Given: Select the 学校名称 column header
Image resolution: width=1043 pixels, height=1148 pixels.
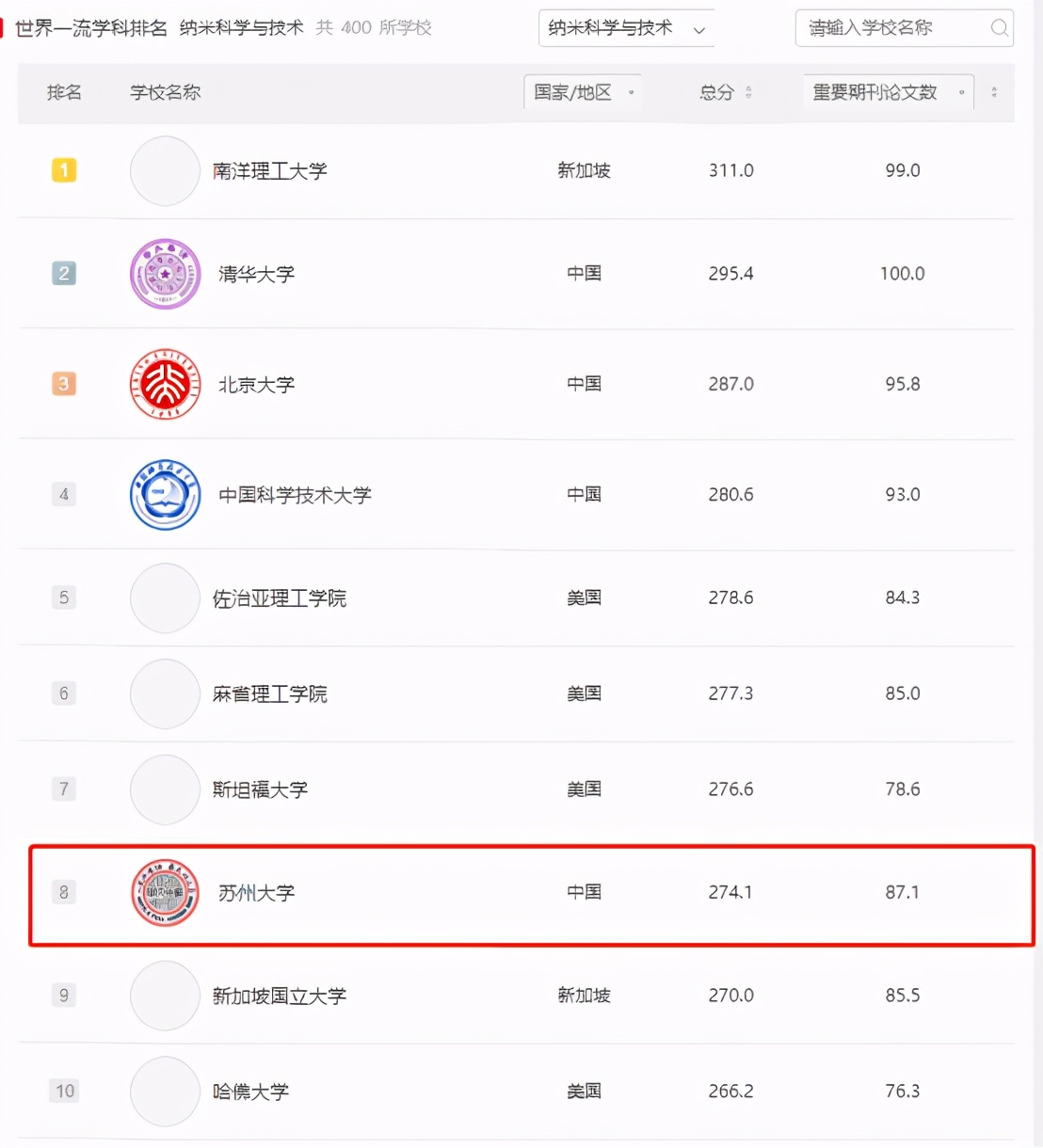Looking at the screenshot, I should click(165, 92).
